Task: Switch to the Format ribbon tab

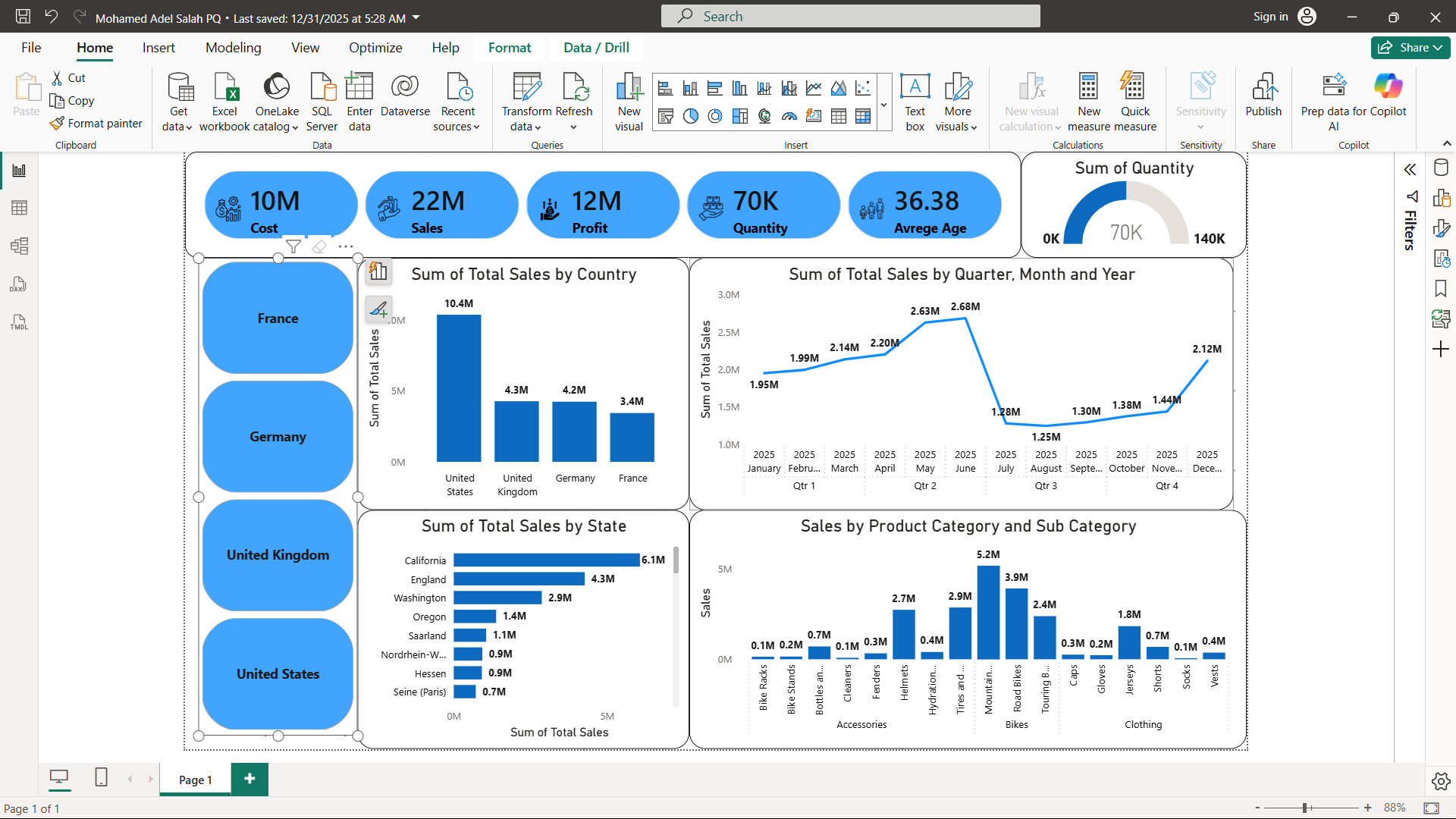Action: pos(510,47)
